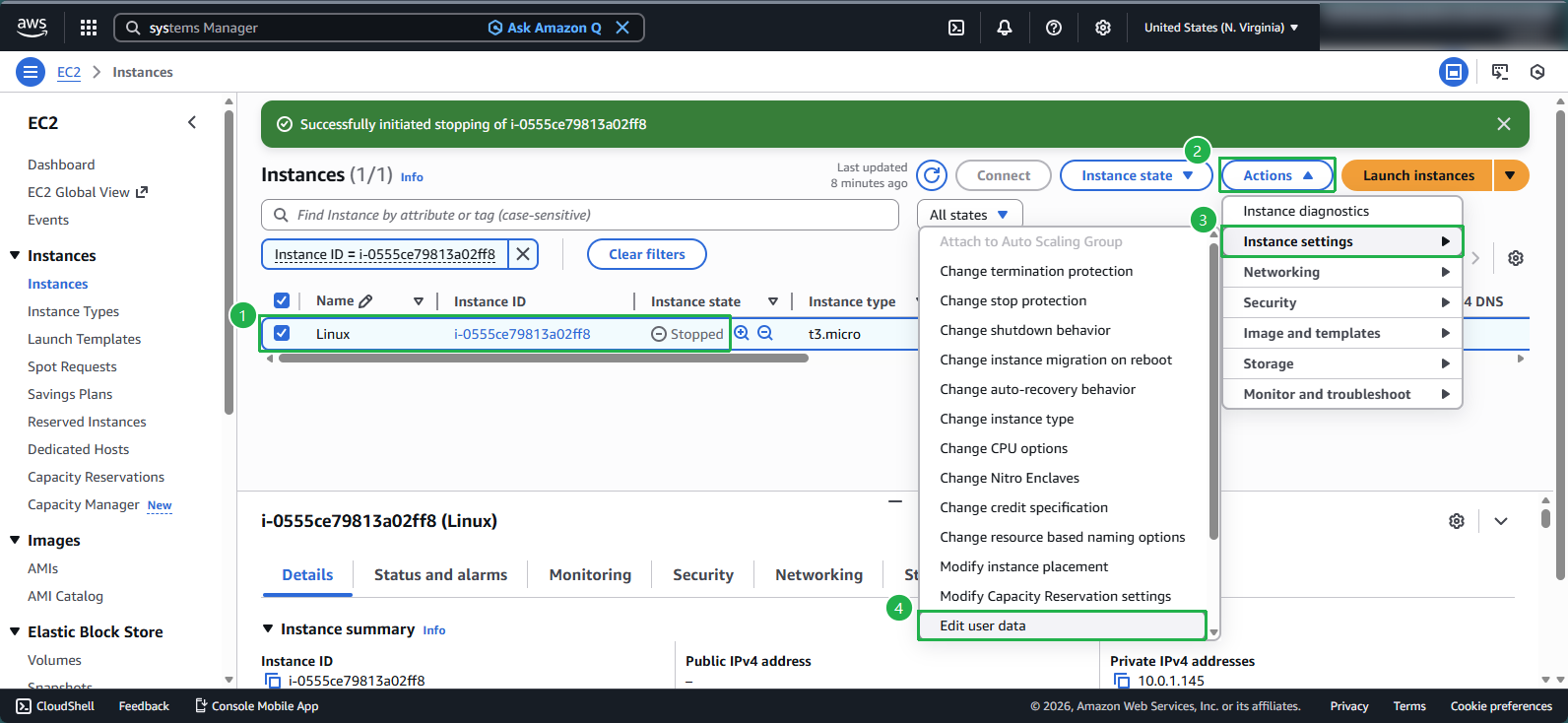1568x723 pixels.
Task: Collapse the EC2 sidebar with arrow
Action: (192, 122)
